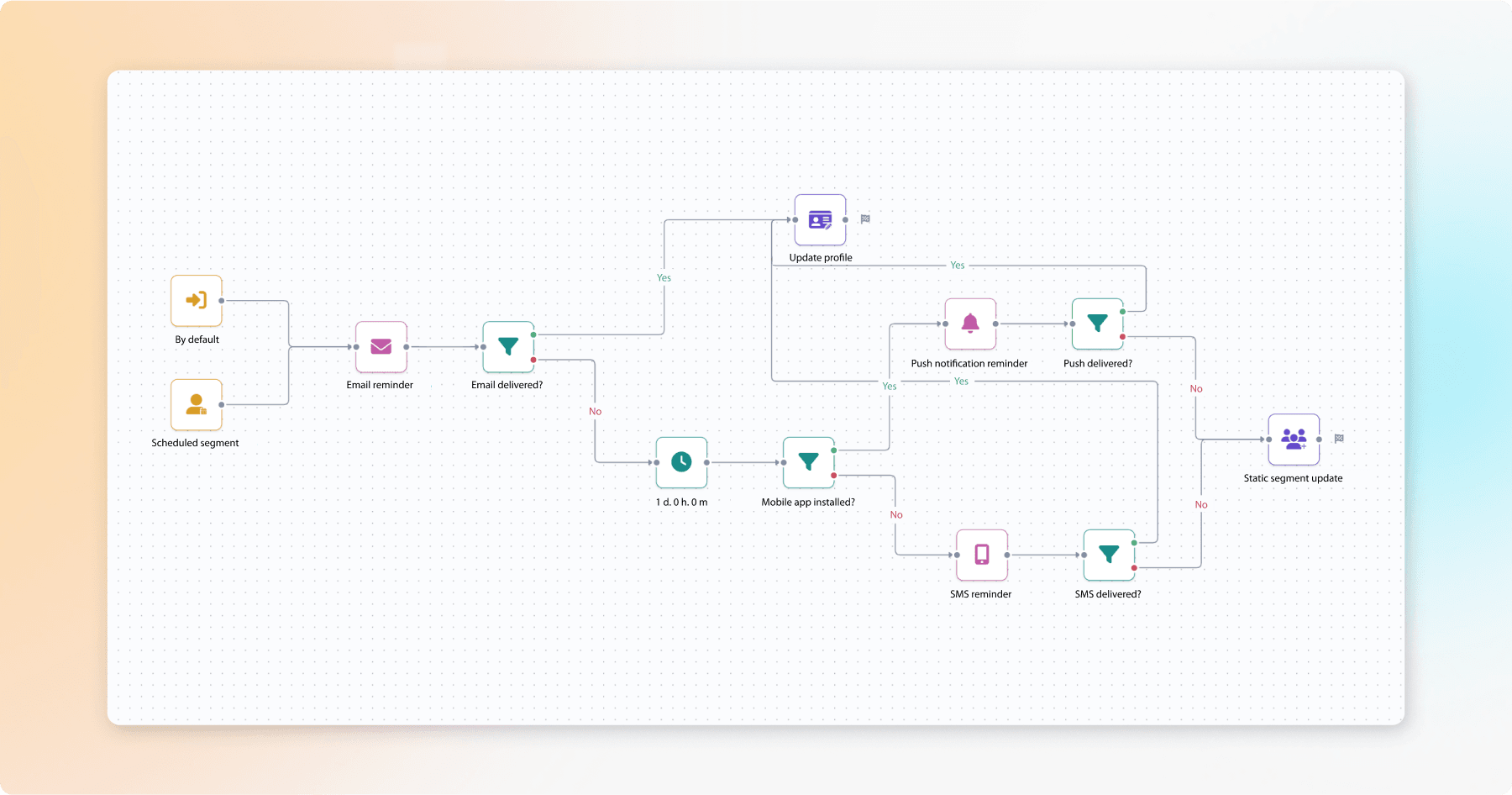
Task: Click output port of the wait timer node
Action: point(706,462)
